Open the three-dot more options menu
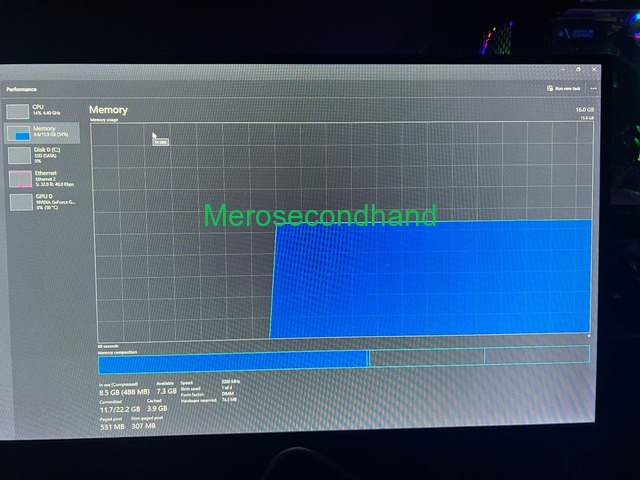The image size is (640, 480). pyautogui.click(x=593, y=89)
